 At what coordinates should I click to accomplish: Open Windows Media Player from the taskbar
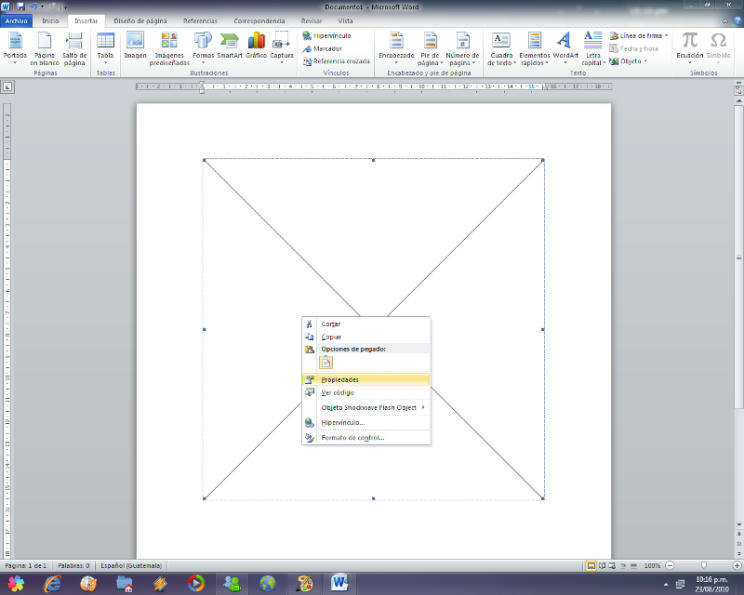pos(196,583)
